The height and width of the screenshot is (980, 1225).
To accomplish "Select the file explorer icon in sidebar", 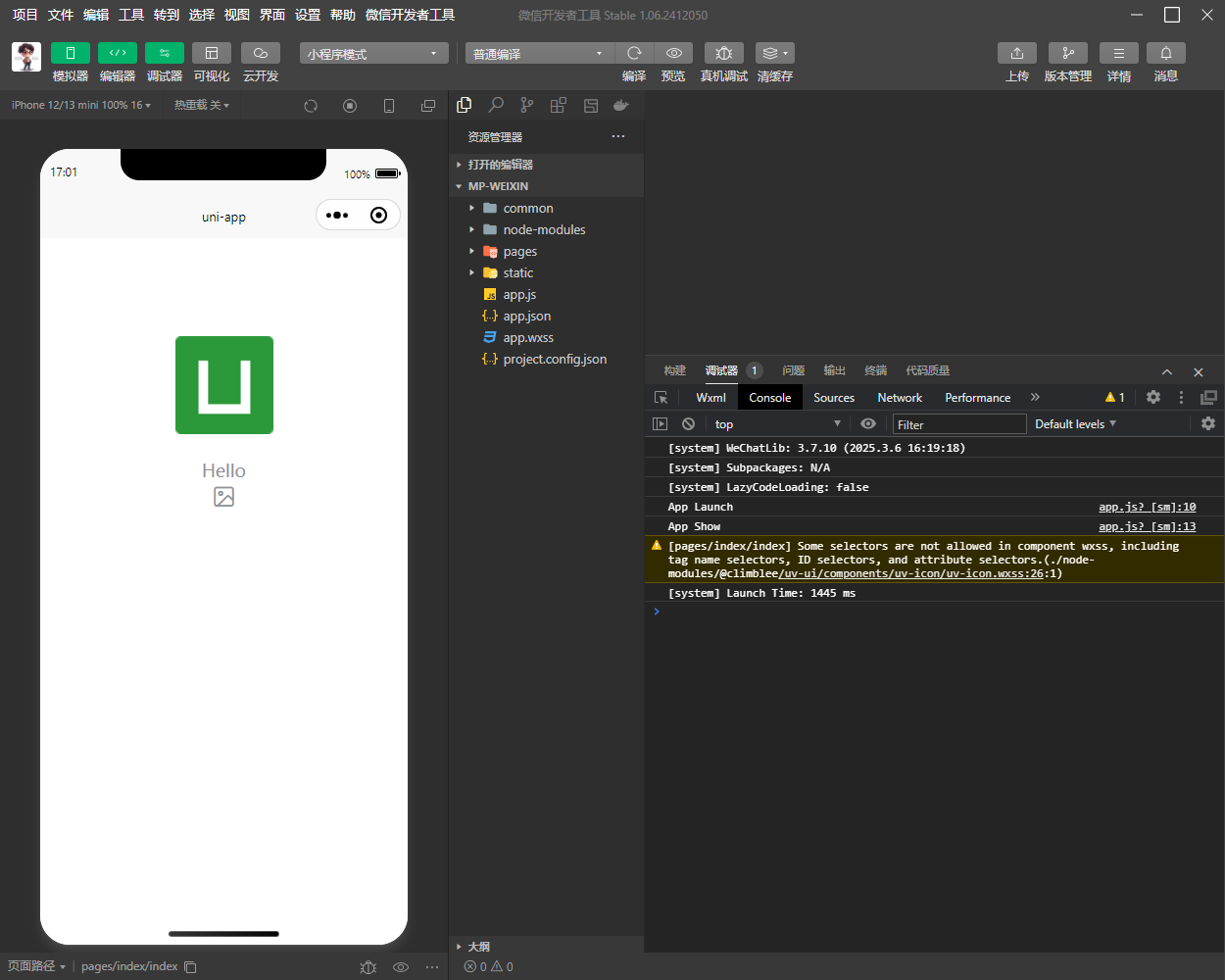I will (x=465, y=105).
